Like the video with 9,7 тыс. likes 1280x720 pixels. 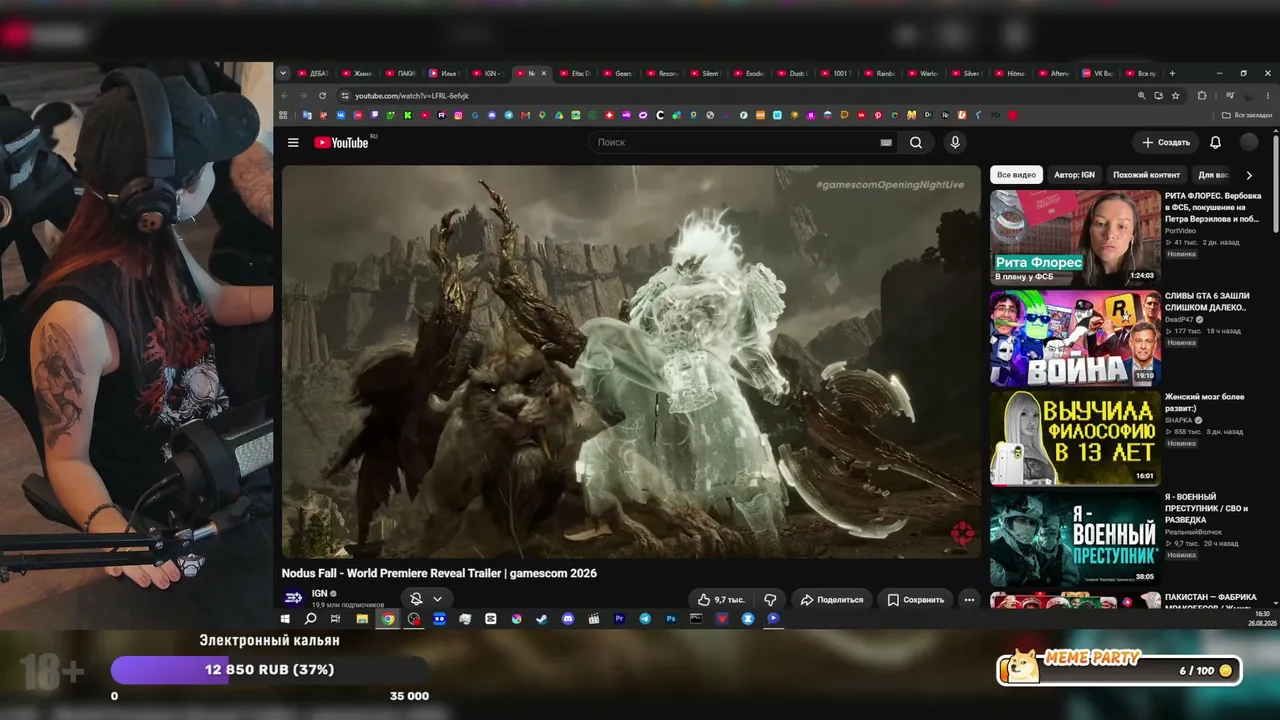point(721,599)
